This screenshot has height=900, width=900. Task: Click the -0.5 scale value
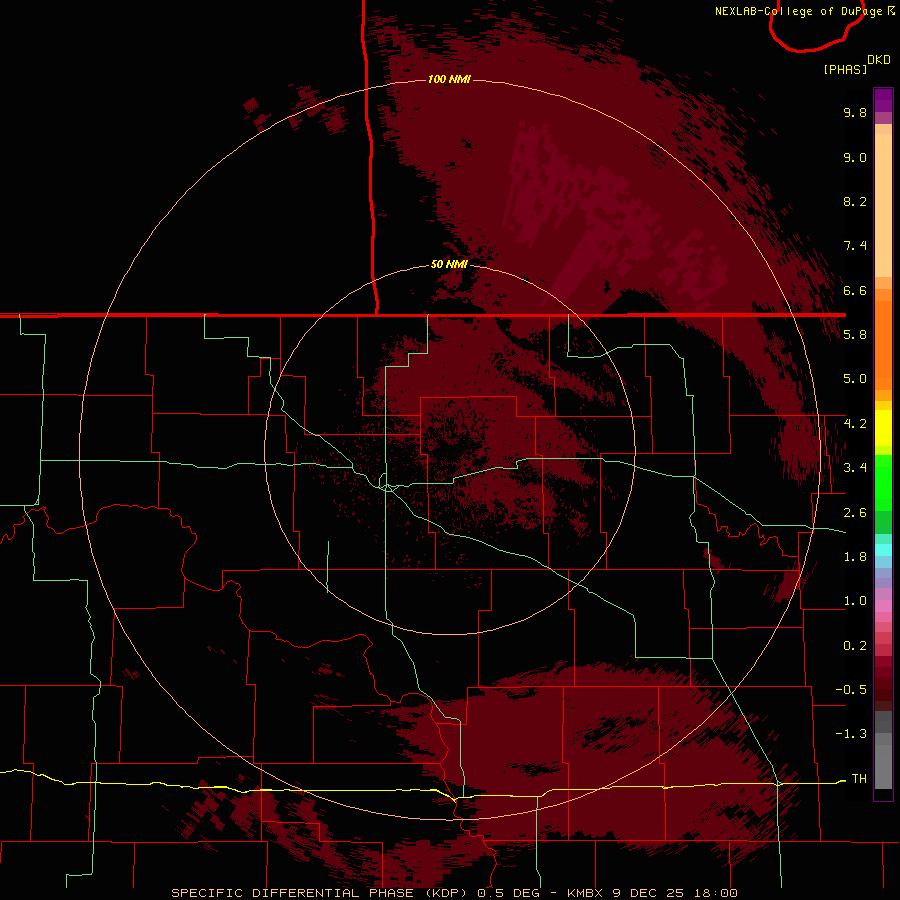851,690
